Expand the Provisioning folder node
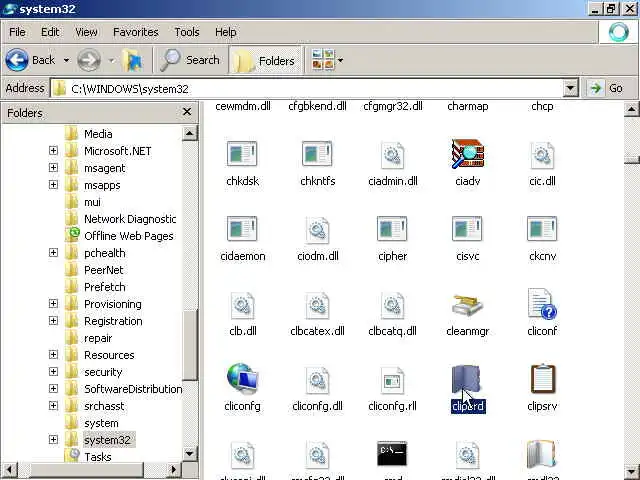The height and width of the screenshot is (480, 640). 53,304
